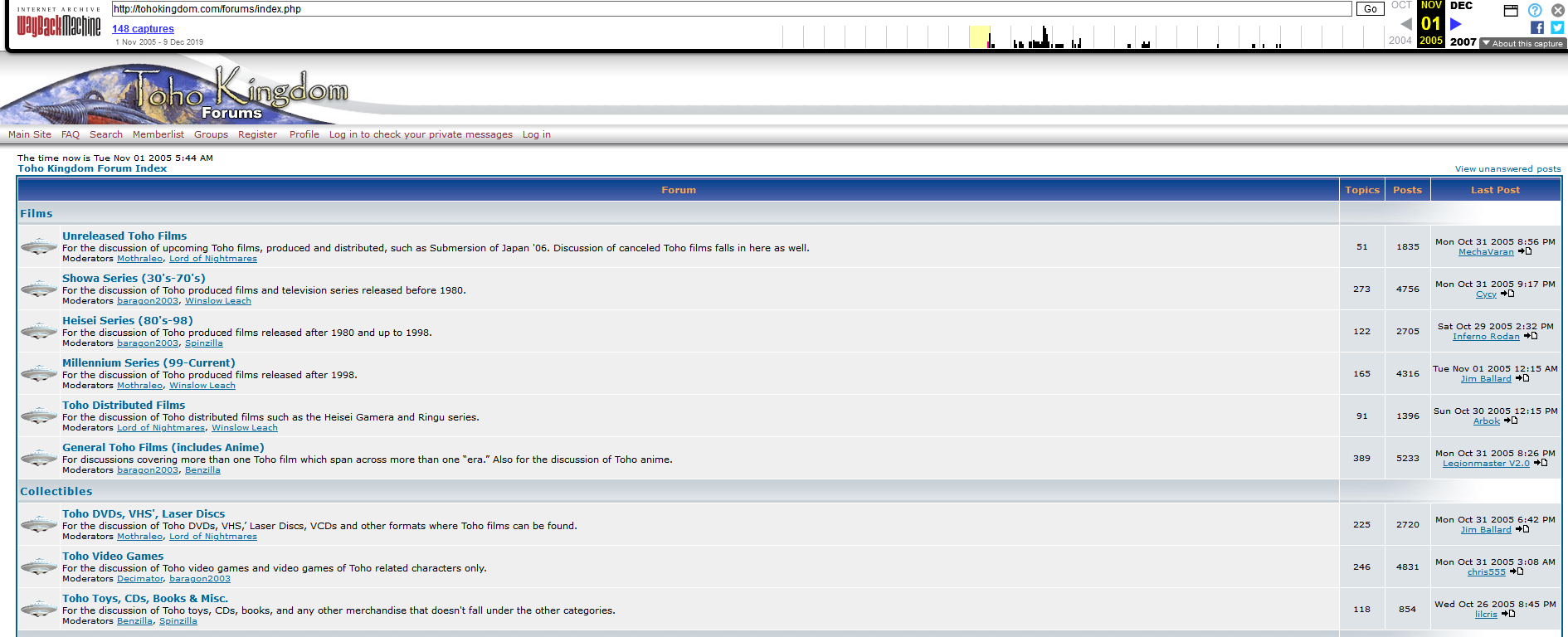Click the 389 topics count in General Toho Films row
The image size is (1568, 637).
click(x=1361, y=459)
